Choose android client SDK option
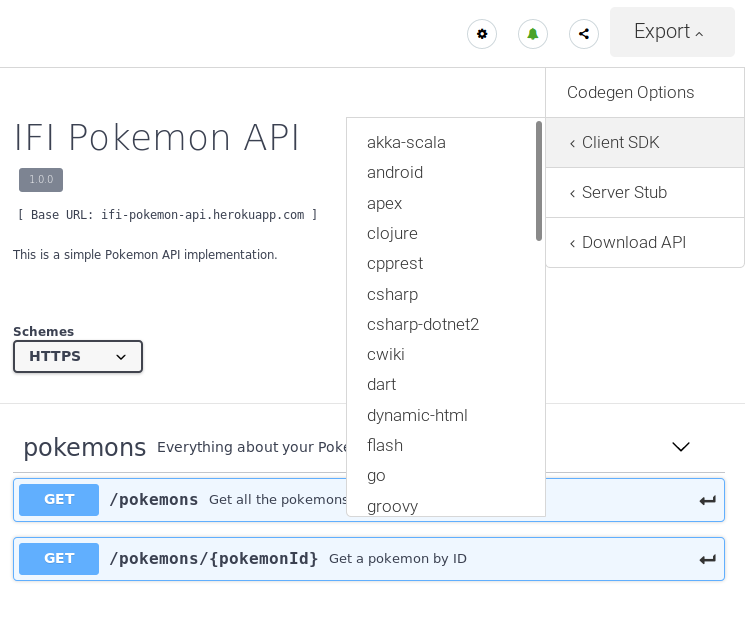This screenshot has width=745, height=622. tap(395, 172)
